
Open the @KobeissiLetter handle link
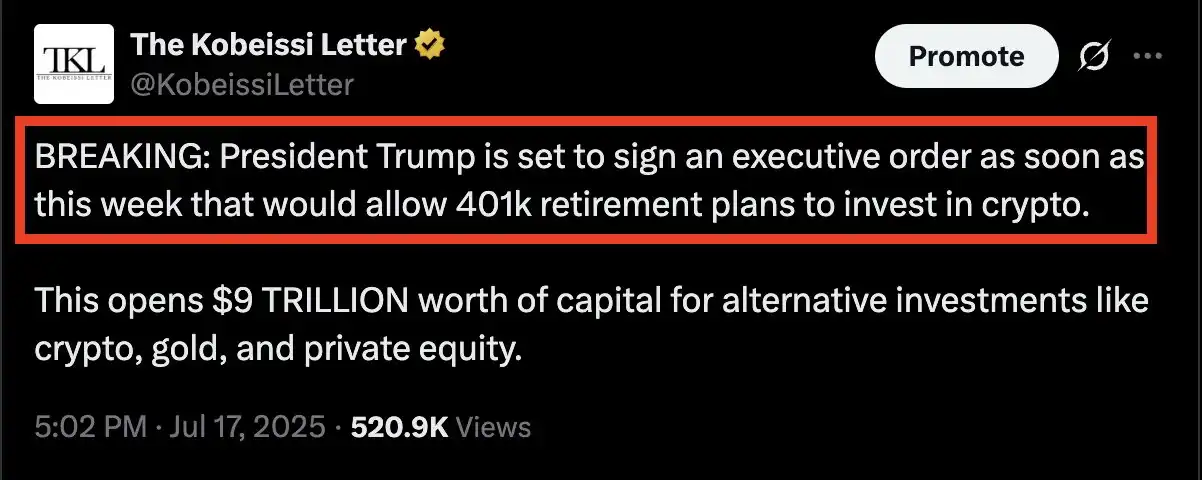click(242, 85)
